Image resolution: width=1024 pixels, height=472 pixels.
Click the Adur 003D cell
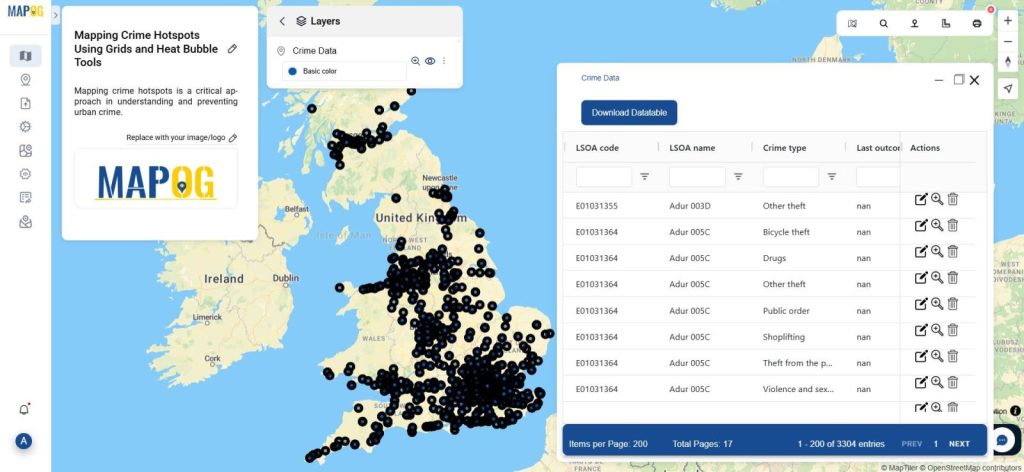pyautogui.click(x=690, y=206)
